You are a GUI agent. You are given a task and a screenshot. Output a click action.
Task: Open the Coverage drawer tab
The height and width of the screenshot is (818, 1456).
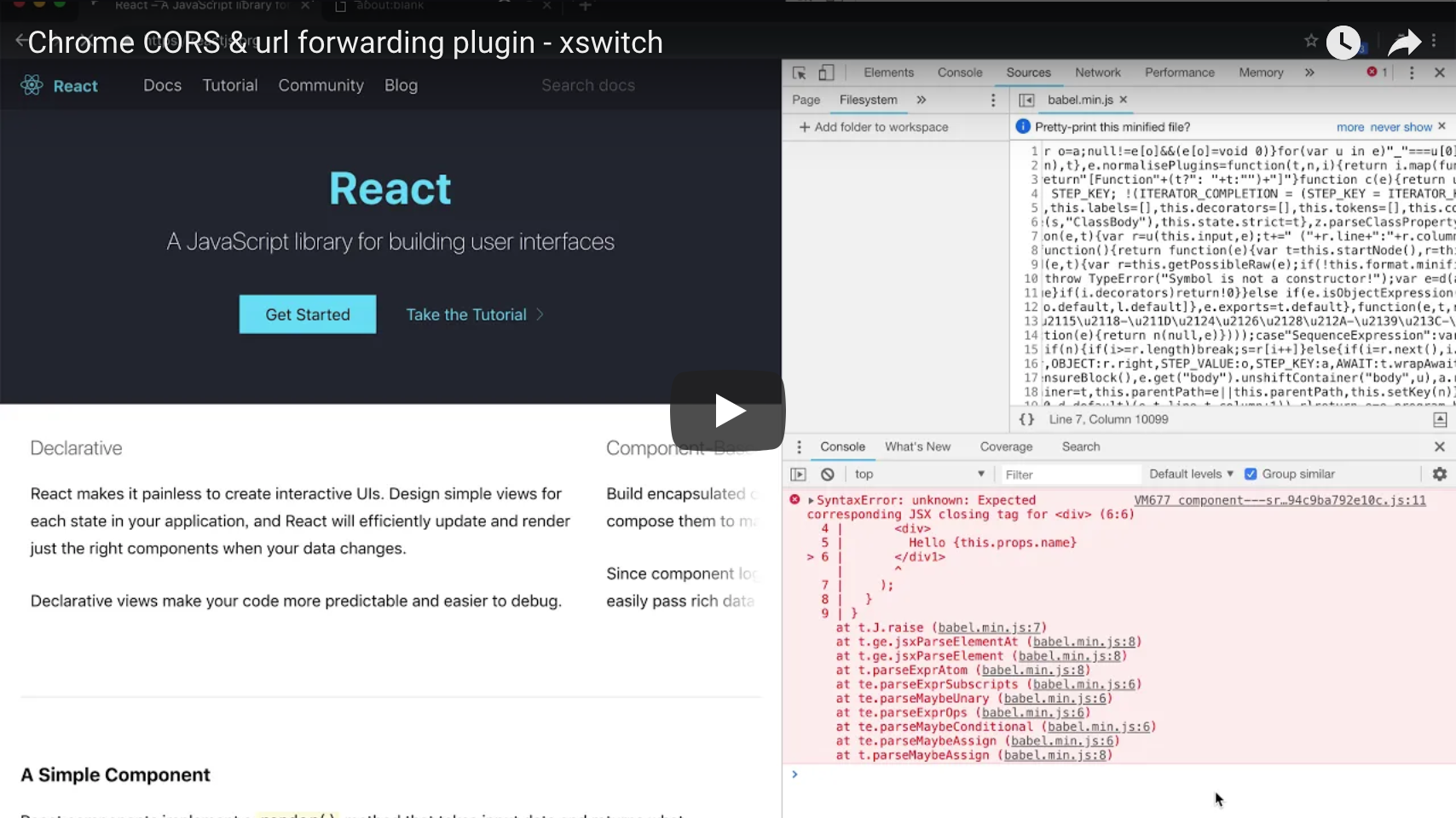[x=1006, y=446]
